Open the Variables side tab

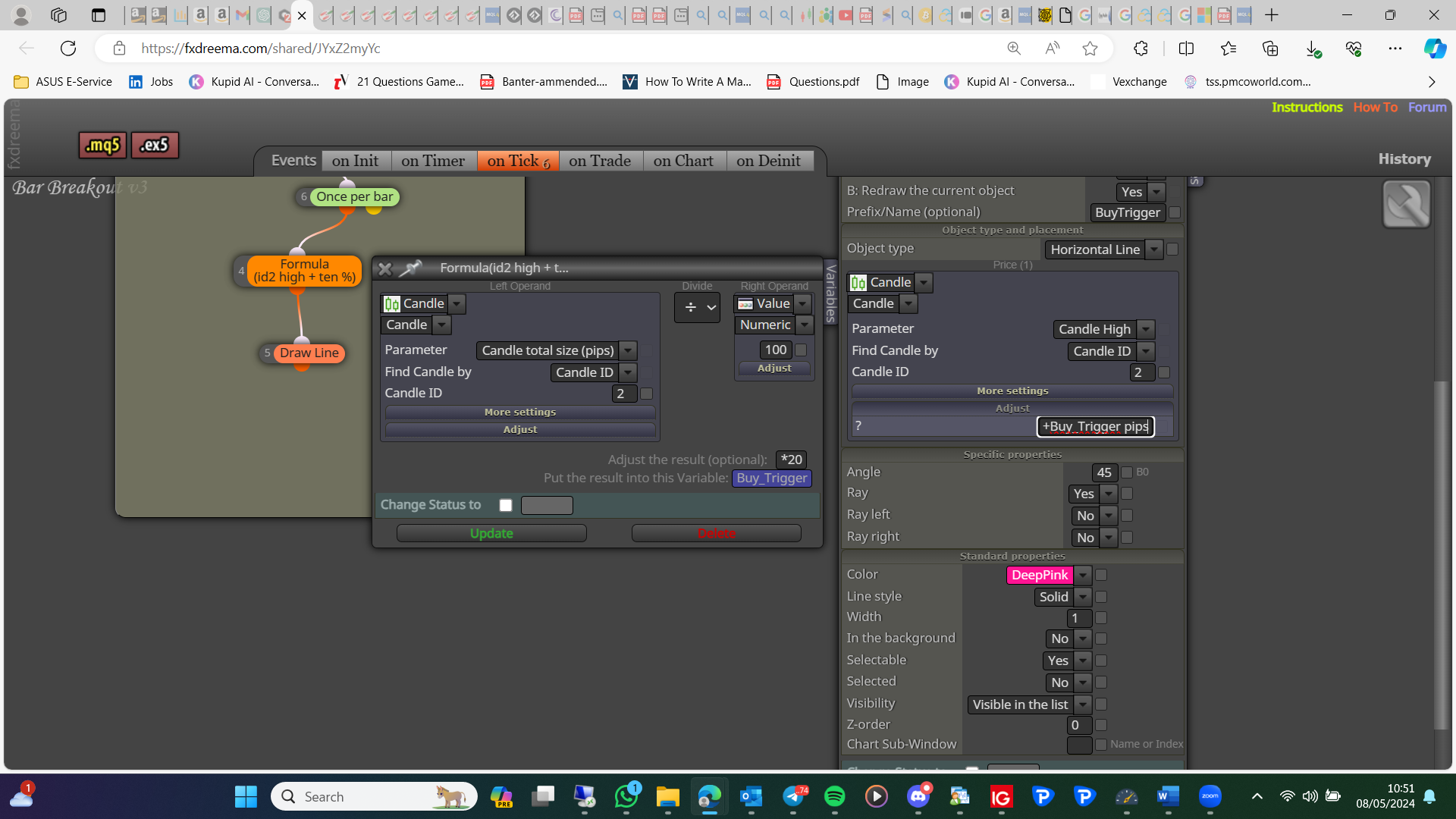click(830, 293)
